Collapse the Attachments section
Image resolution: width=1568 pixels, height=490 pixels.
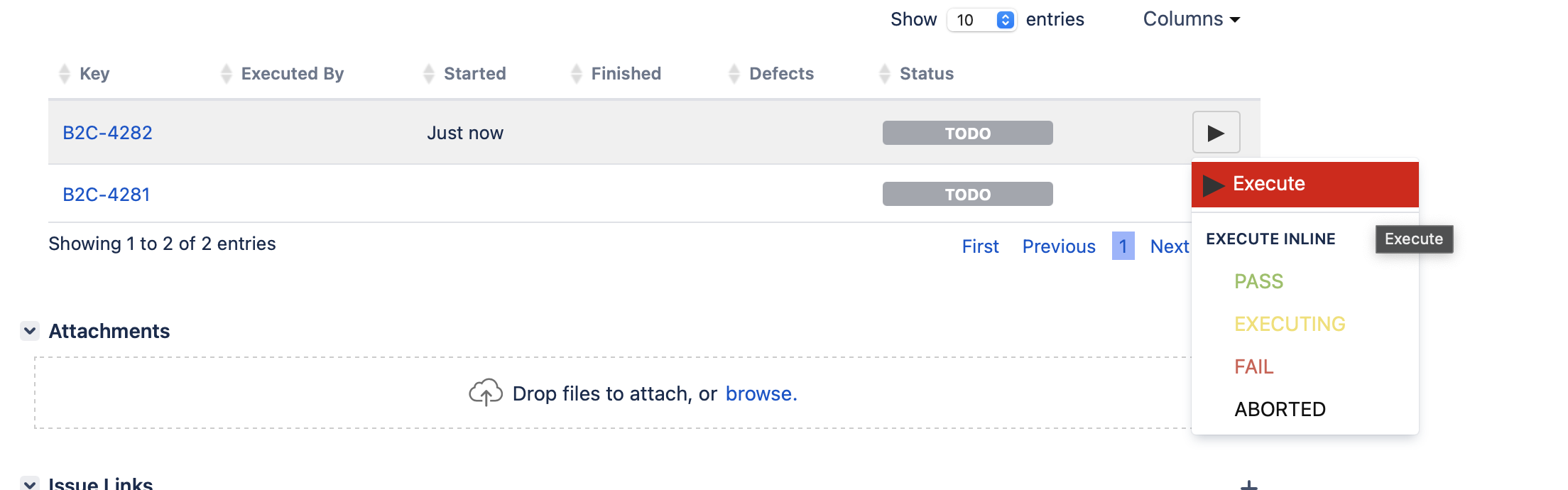30,331
